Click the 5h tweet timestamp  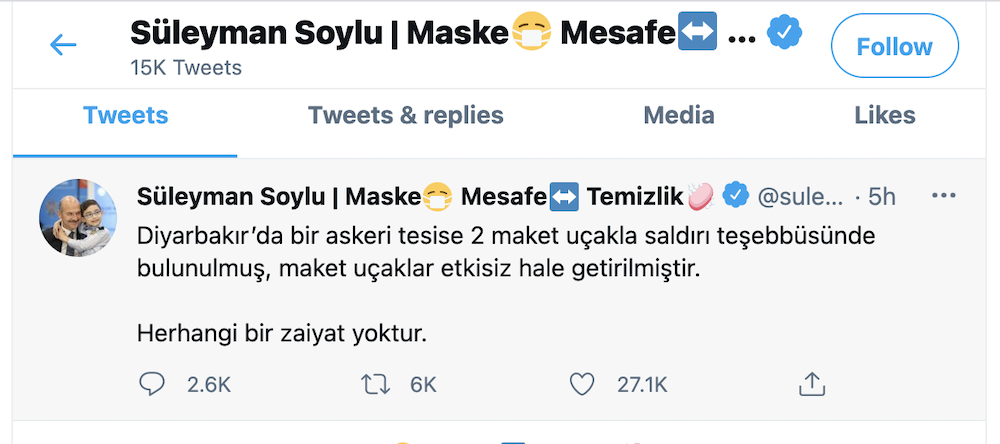[882, 197]
